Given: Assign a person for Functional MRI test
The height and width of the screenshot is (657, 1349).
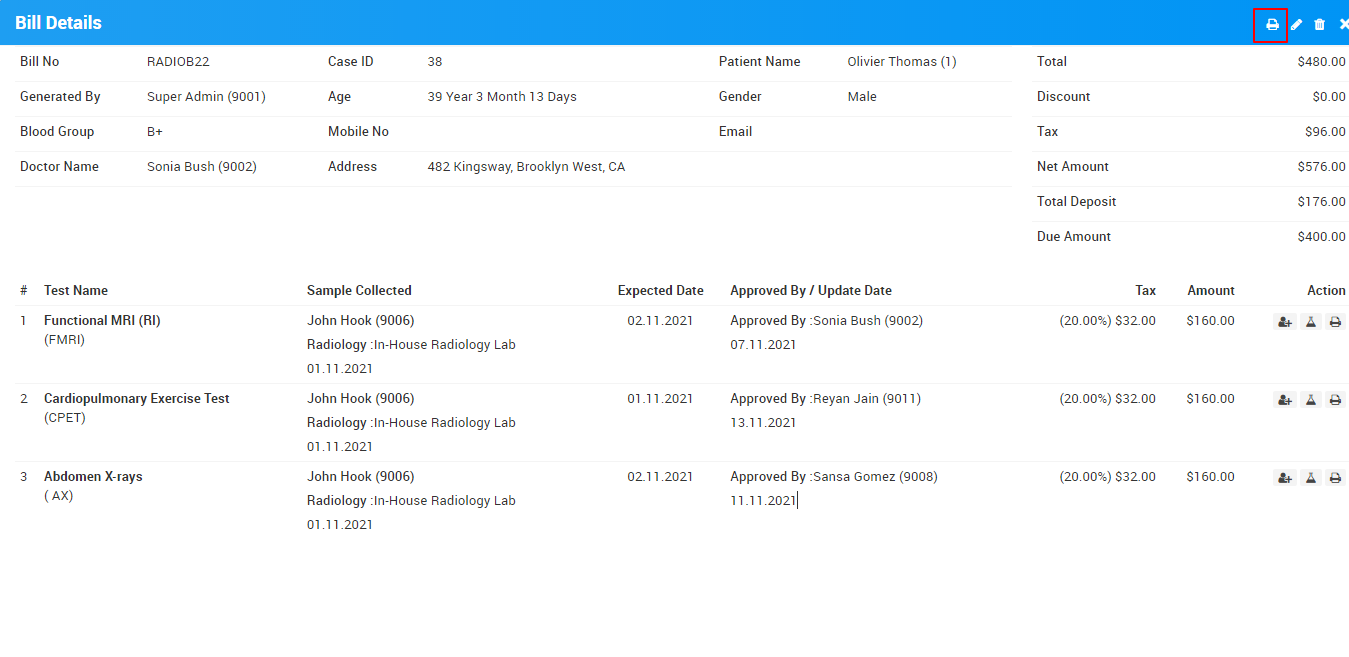Looking at the screenshot, I should (1284, 322).
